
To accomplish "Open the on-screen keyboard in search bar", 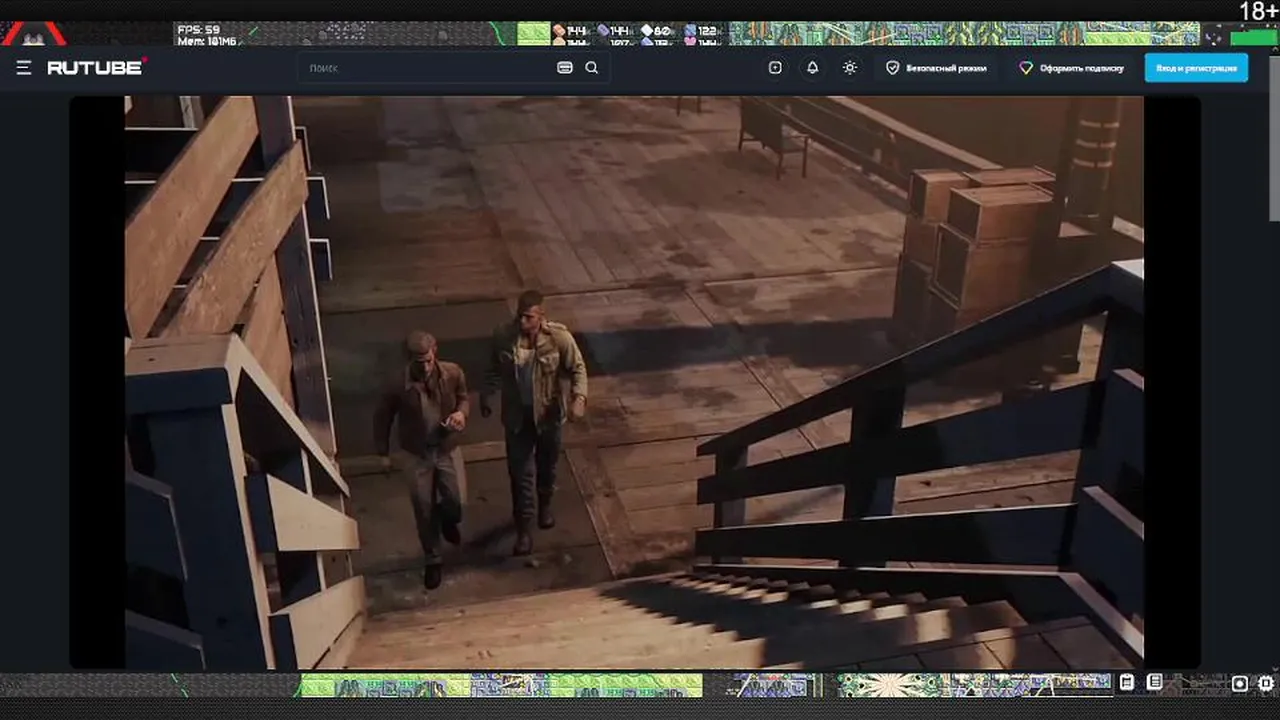I will click(565, 68).
